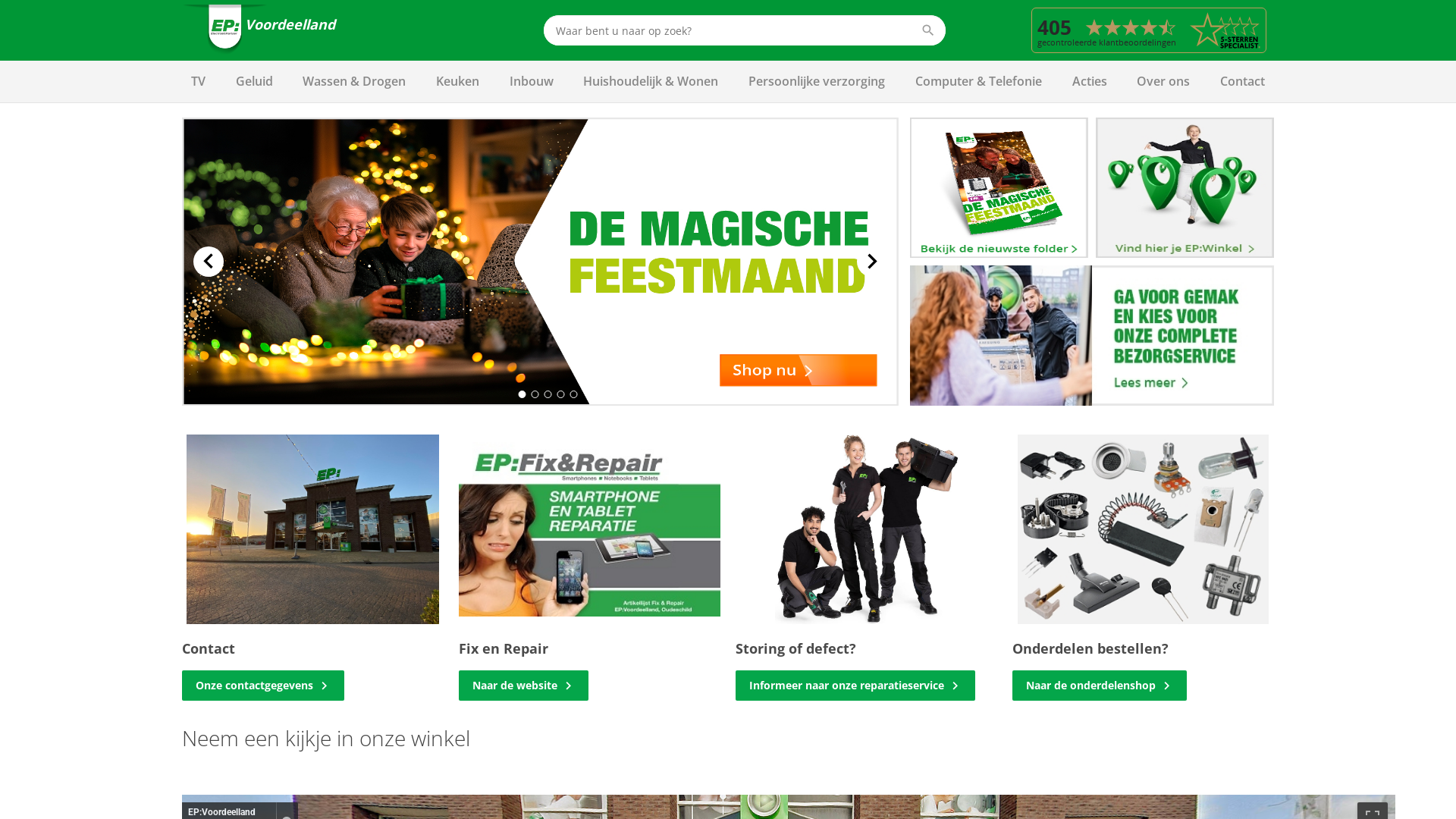Click the search magnifier icon
The image size is (1456, 819).
click(x=927, y=30)
